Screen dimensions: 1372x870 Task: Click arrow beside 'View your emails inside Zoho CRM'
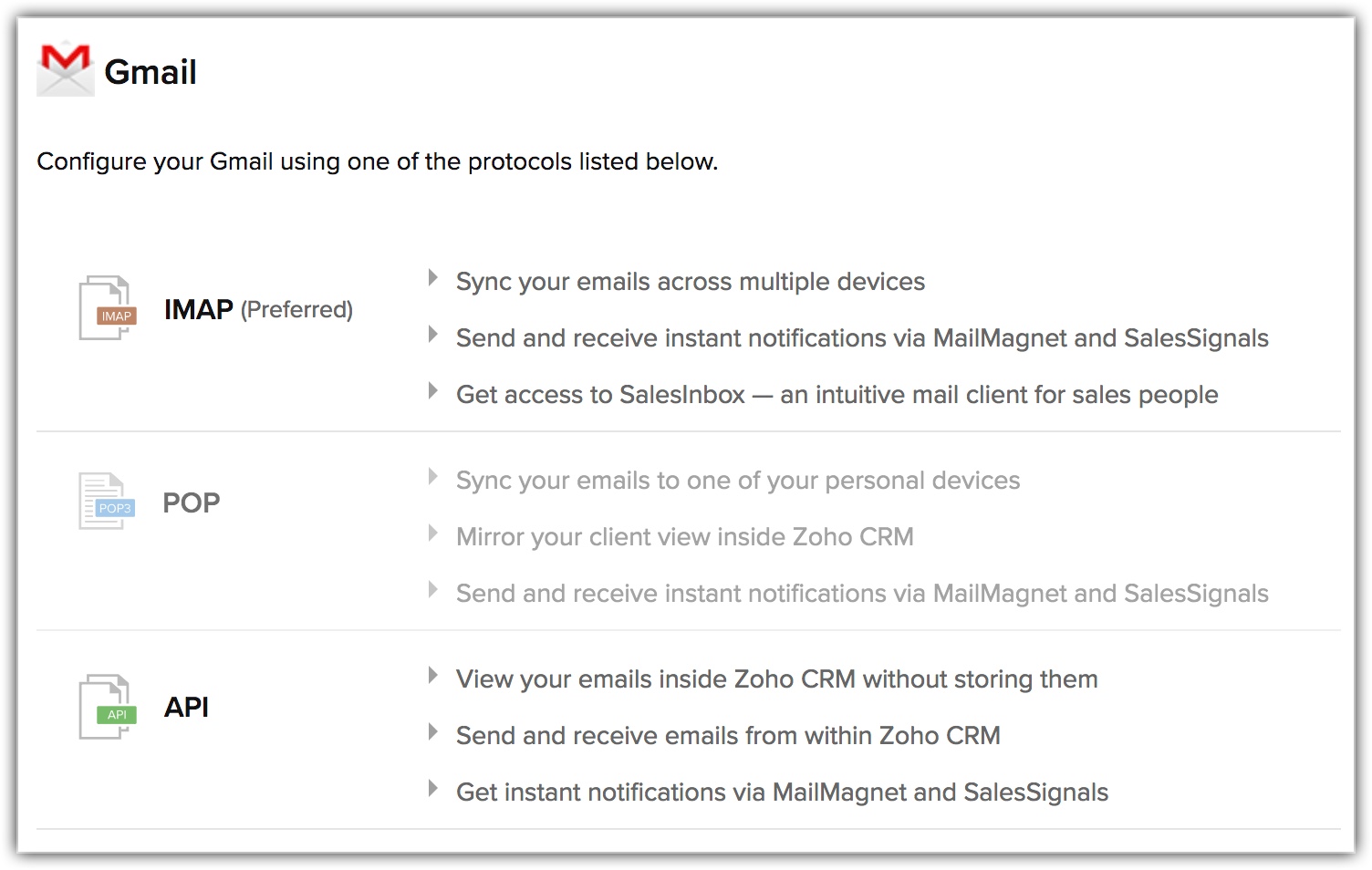(433, 676)
